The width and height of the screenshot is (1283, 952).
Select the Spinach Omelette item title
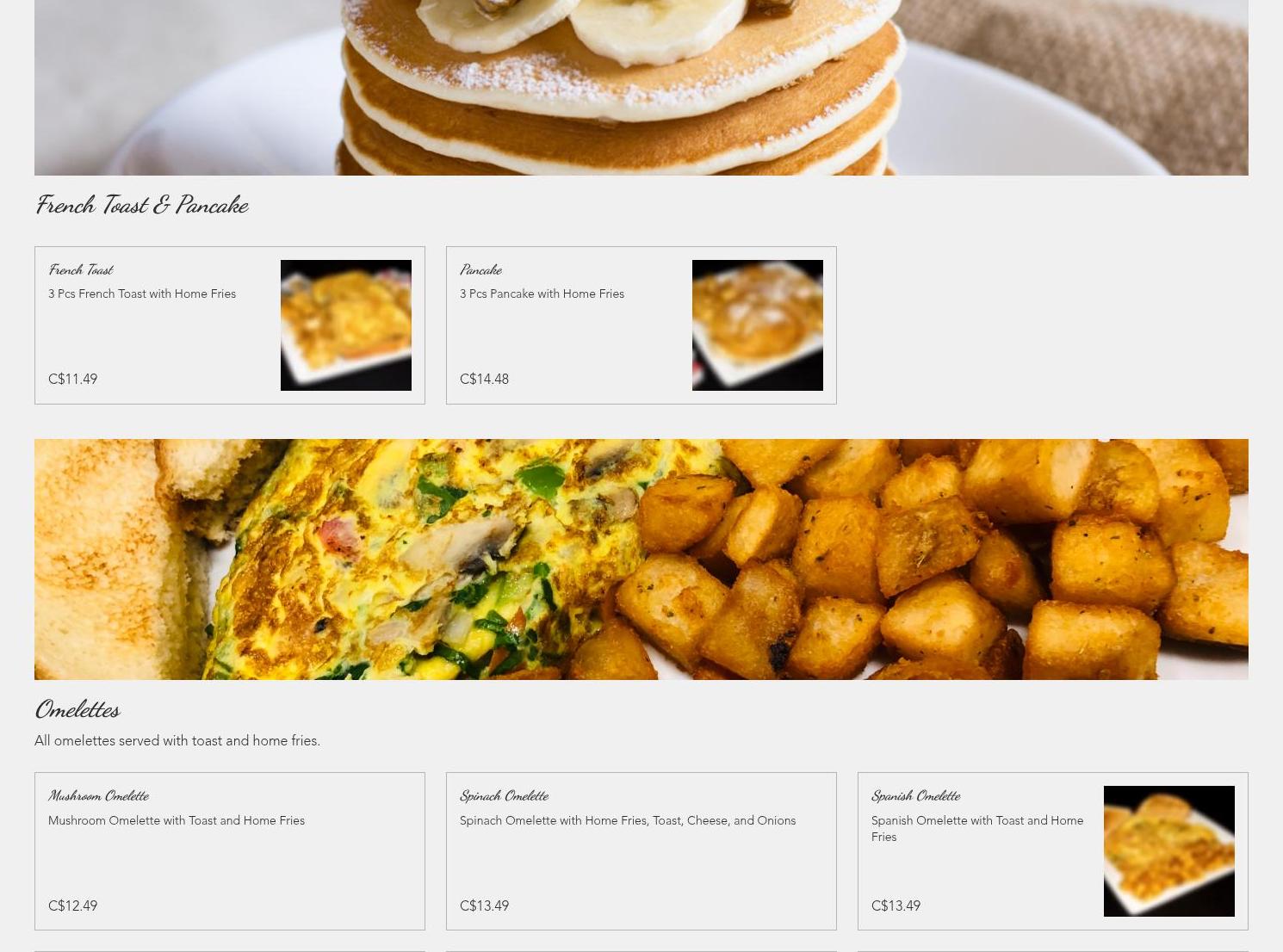(x=504, y=795)
